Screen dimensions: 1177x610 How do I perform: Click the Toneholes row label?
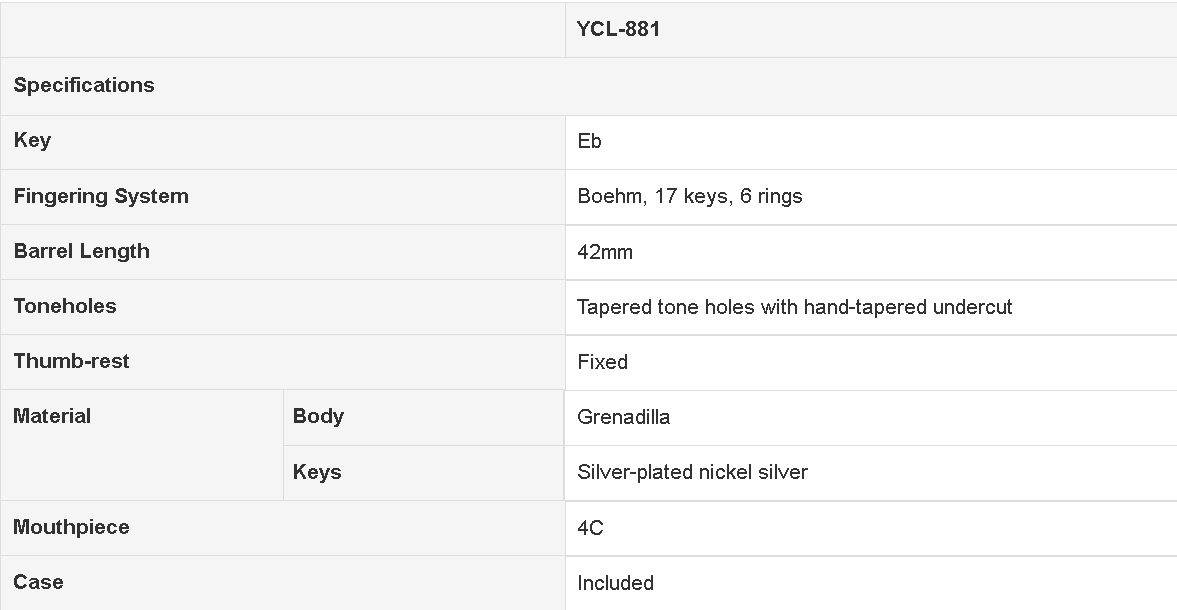coord(65,306)
